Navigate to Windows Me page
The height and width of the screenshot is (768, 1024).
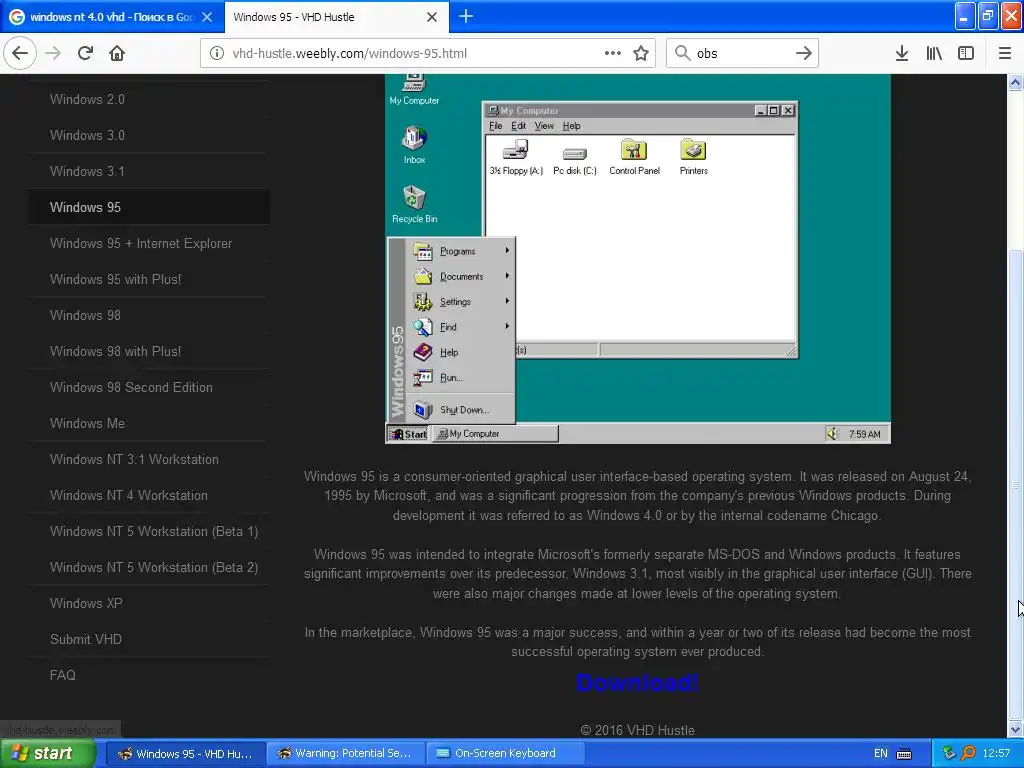pyautogui.click(x=87, y=423)
